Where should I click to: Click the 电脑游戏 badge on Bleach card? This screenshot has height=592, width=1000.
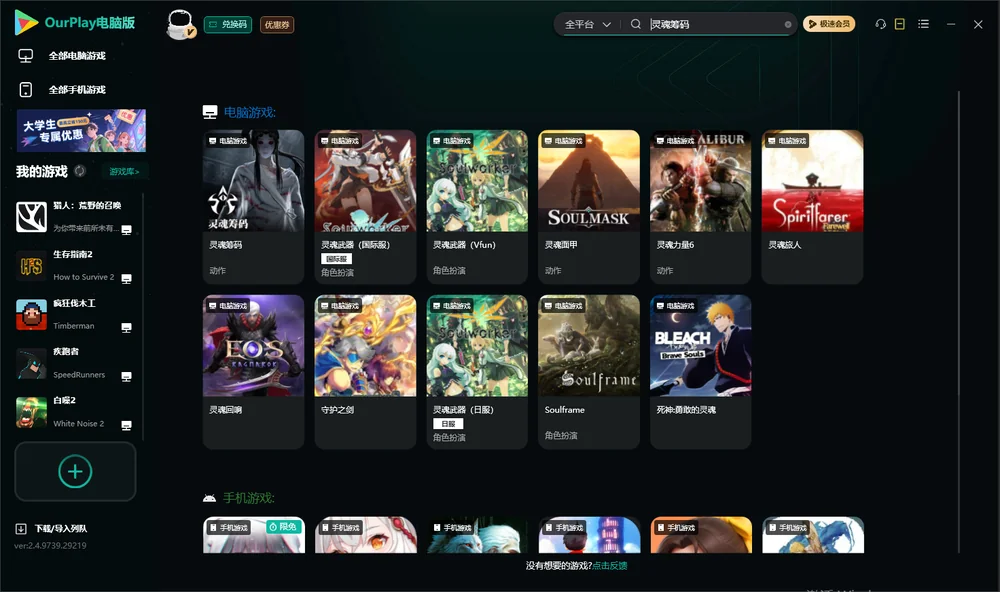(x=675, y=306)
